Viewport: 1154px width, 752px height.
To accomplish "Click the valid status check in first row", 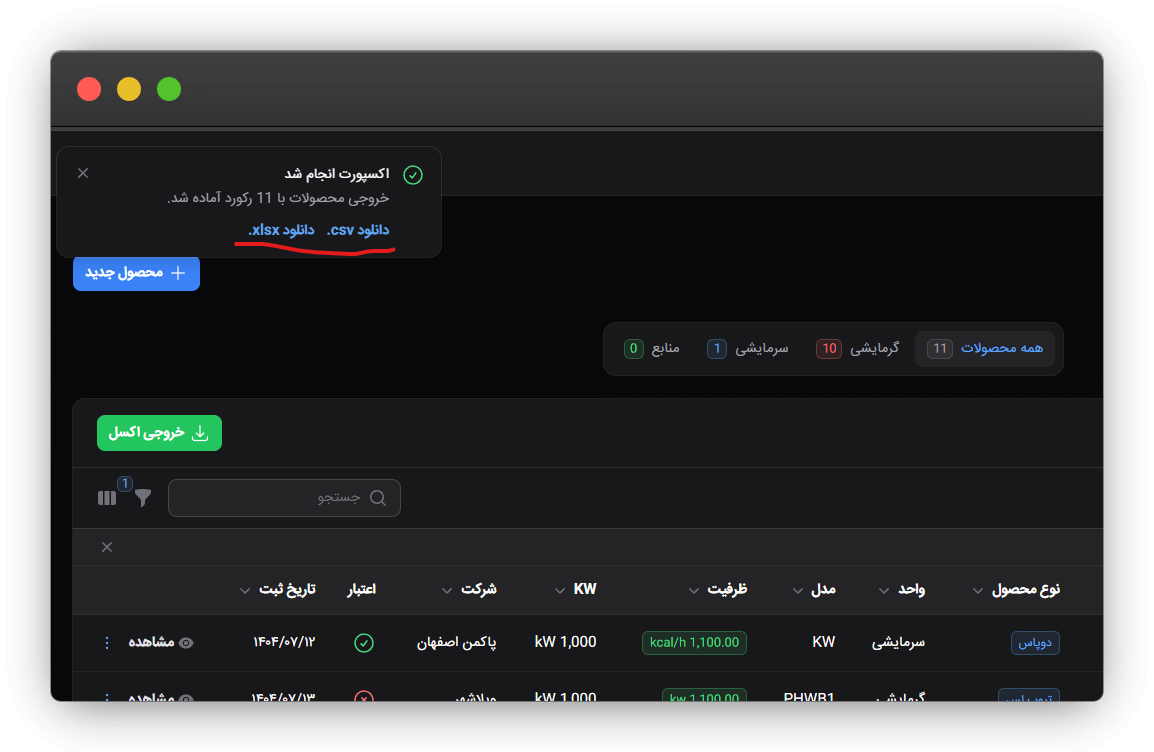I will point(364,642).
